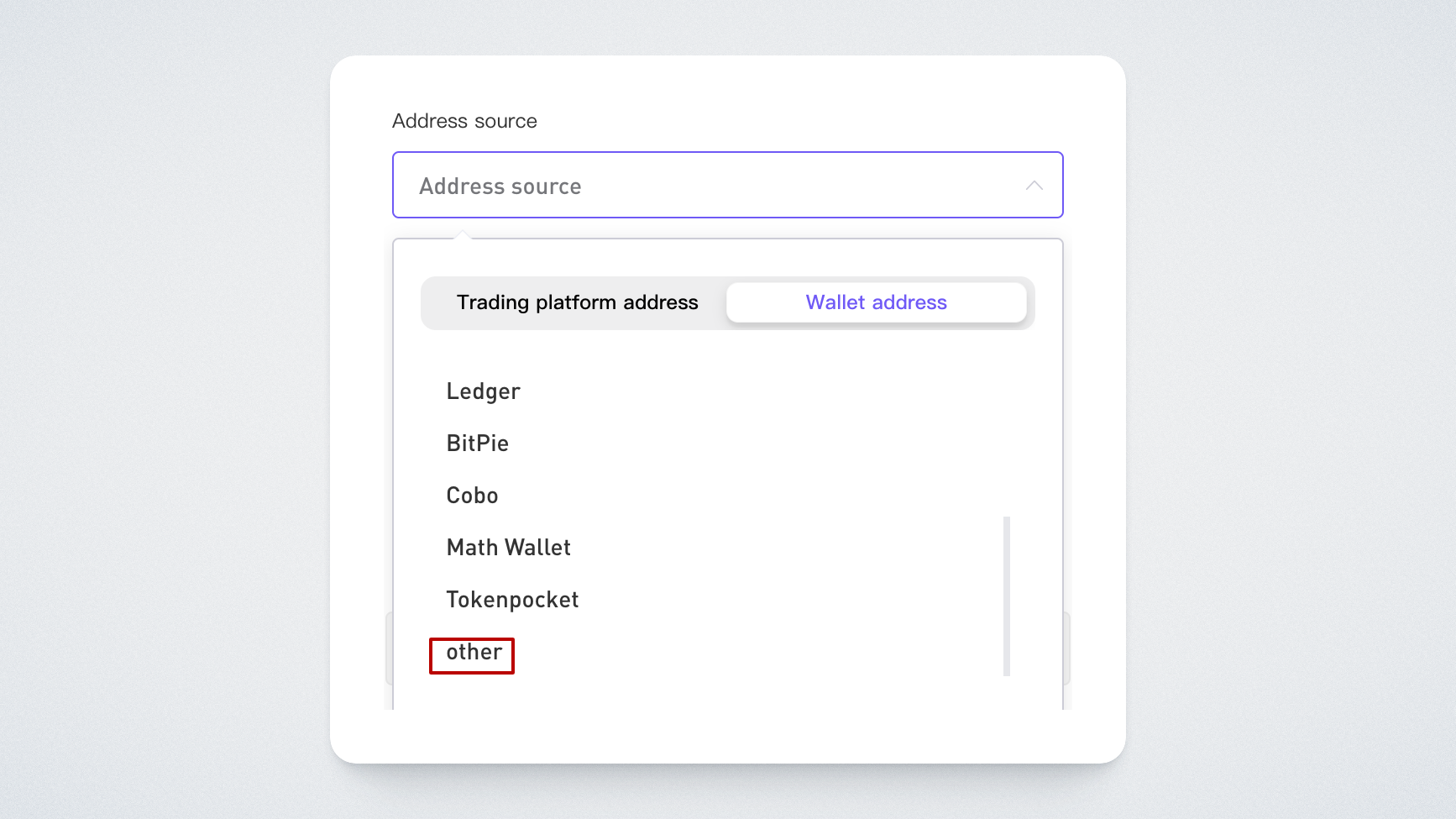Choose the highlighted "other" option
The image size is (1456, 819).
[x=474, y=653]
